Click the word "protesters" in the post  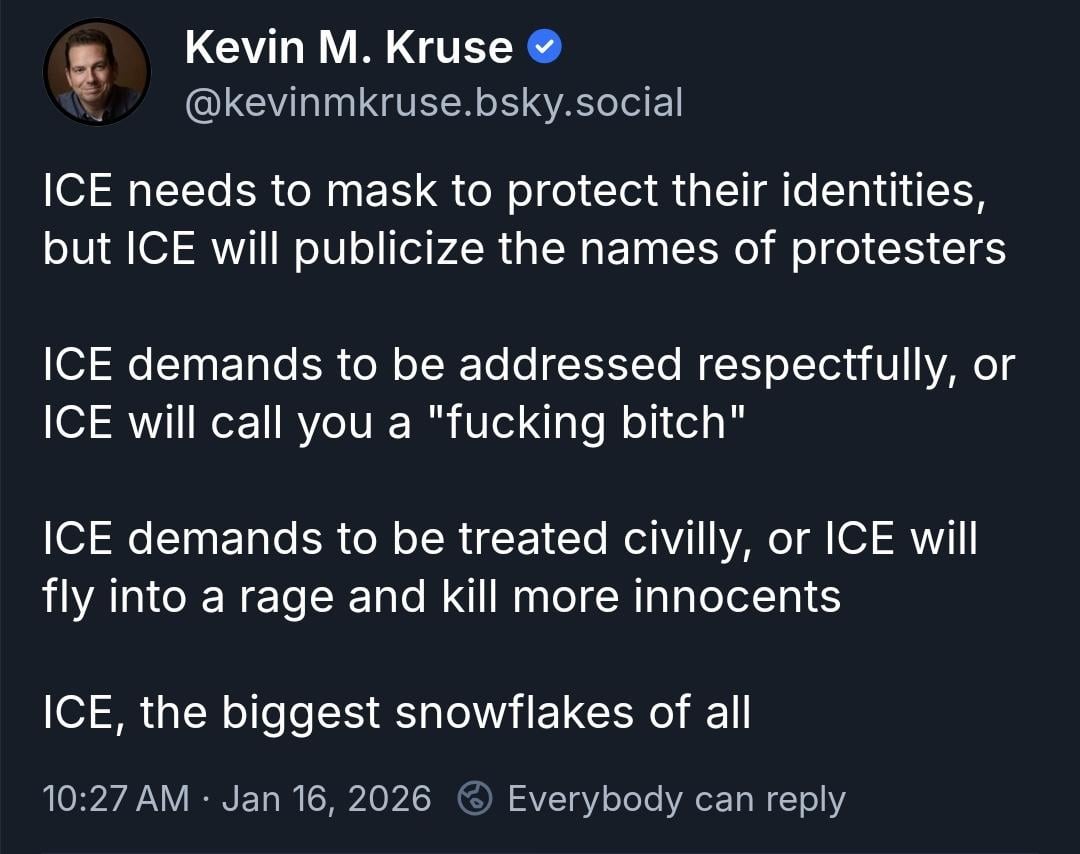point(898,248)
